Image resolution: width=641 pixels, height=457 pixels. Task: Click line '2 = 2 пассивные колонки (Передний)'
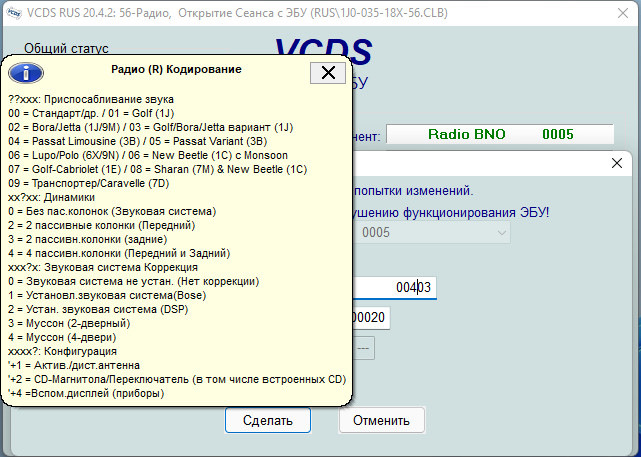tap(101, 225)
